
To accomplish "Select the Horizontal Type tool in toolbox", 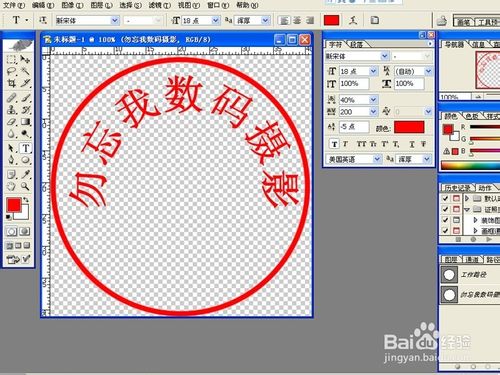I will (x=26, y=148).
